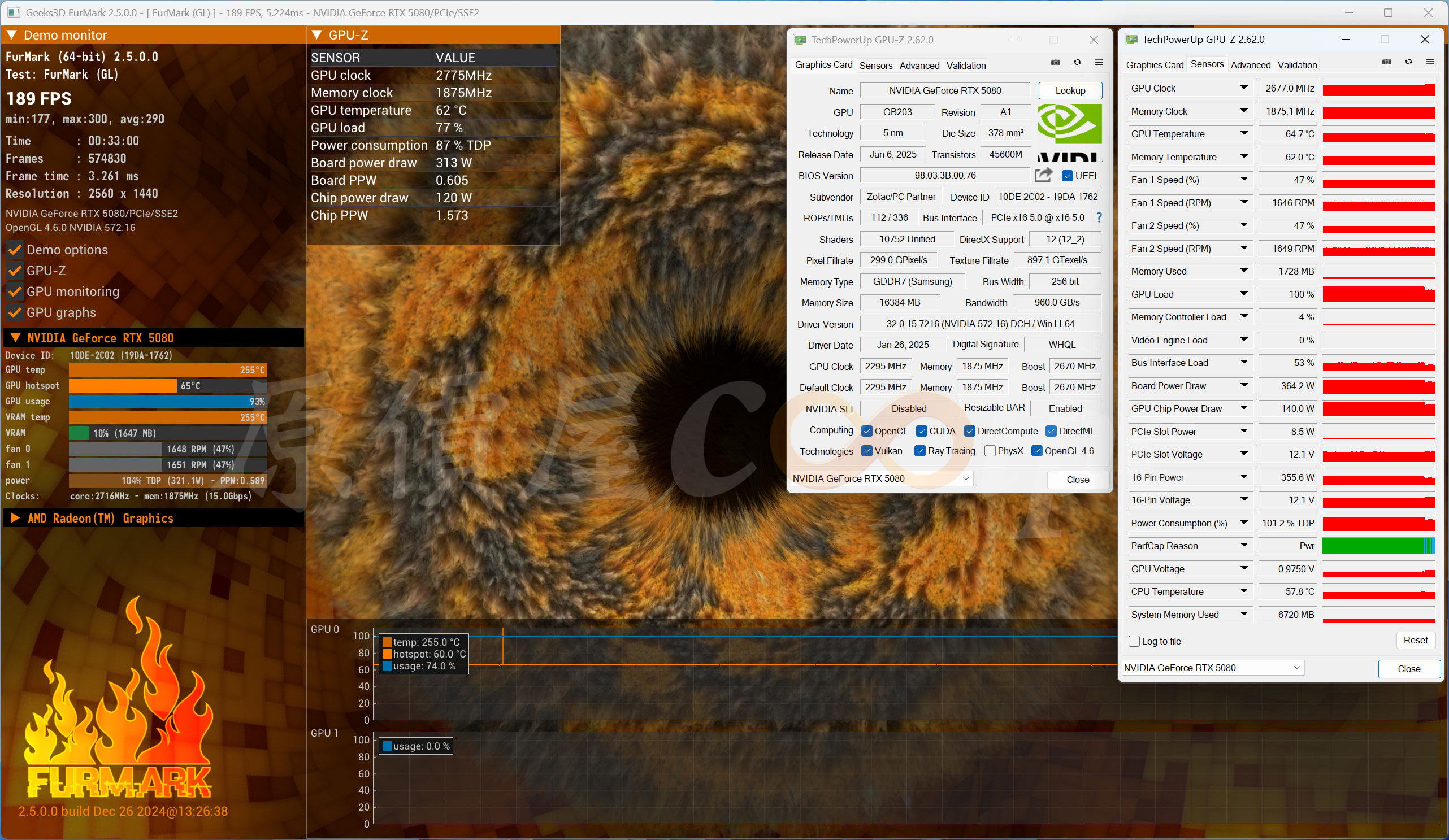Switch to Validation tab in left GPU-Z window
Screen dimensions: 1449x840
[x=966, y=66]
